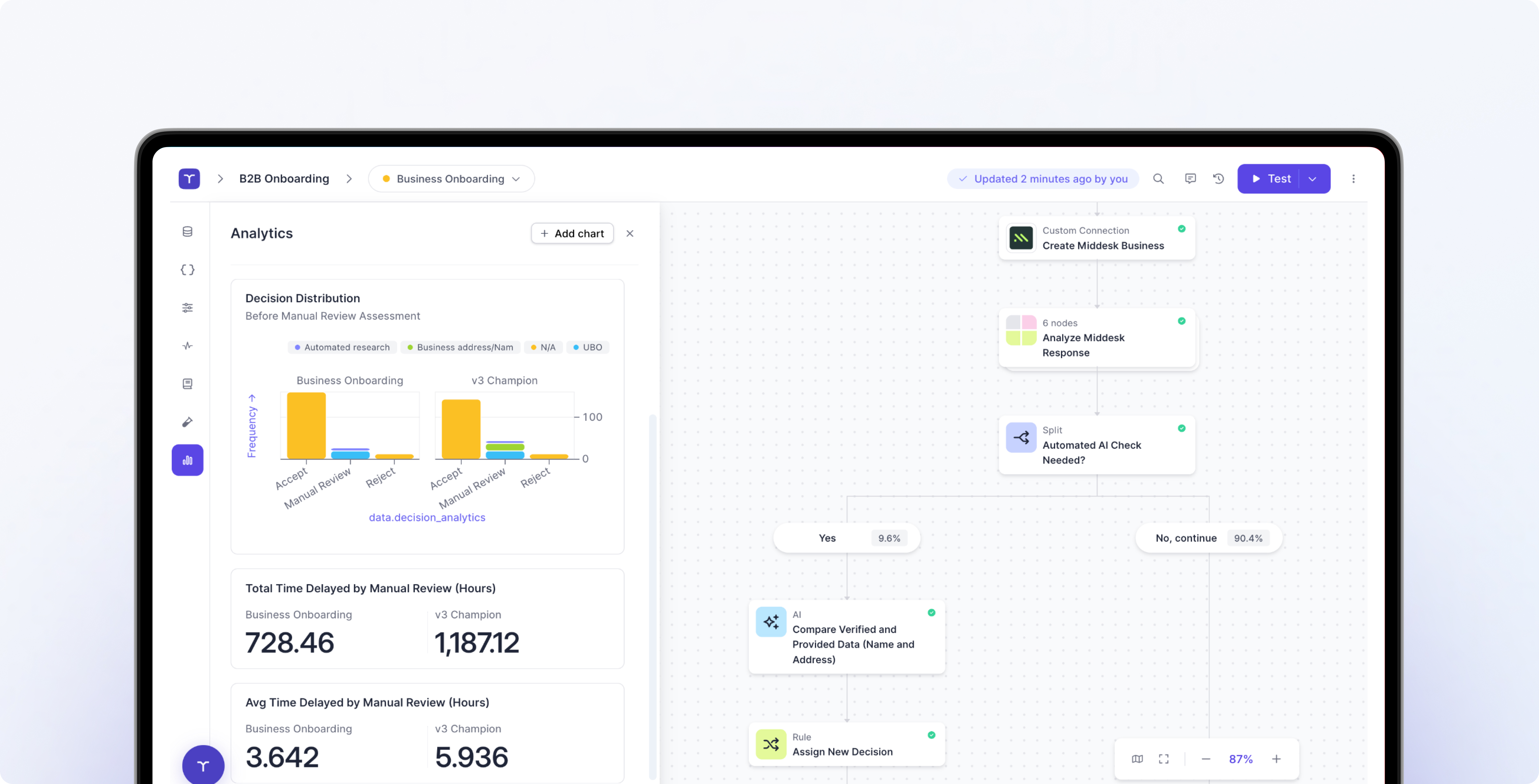Open the Test button dropdown arrow
The width and height of the screenshot is (1539, 784).
[x=1313, y=178]
